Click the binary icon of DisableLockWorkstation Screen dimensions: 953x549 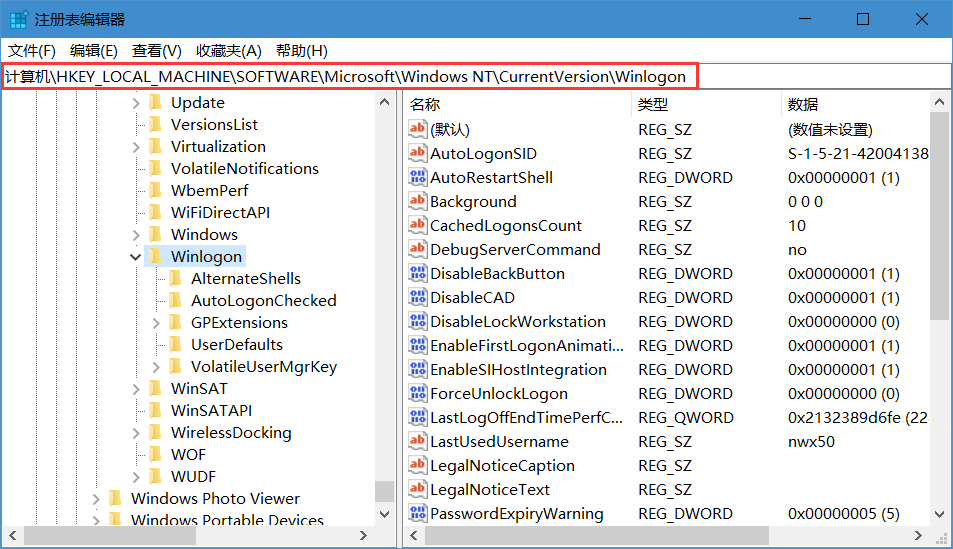point(417,321)
